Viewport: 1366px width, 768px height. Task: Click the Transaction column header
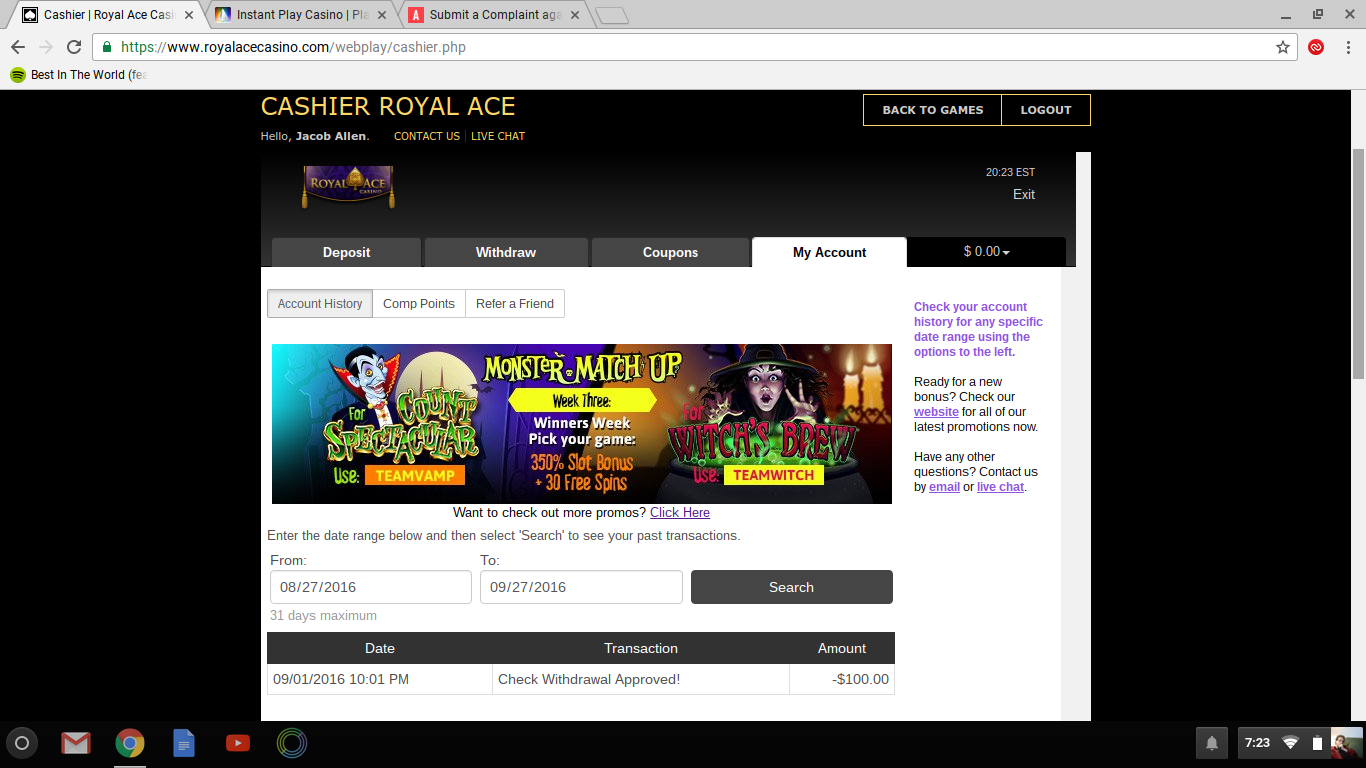tap(641, 648)
